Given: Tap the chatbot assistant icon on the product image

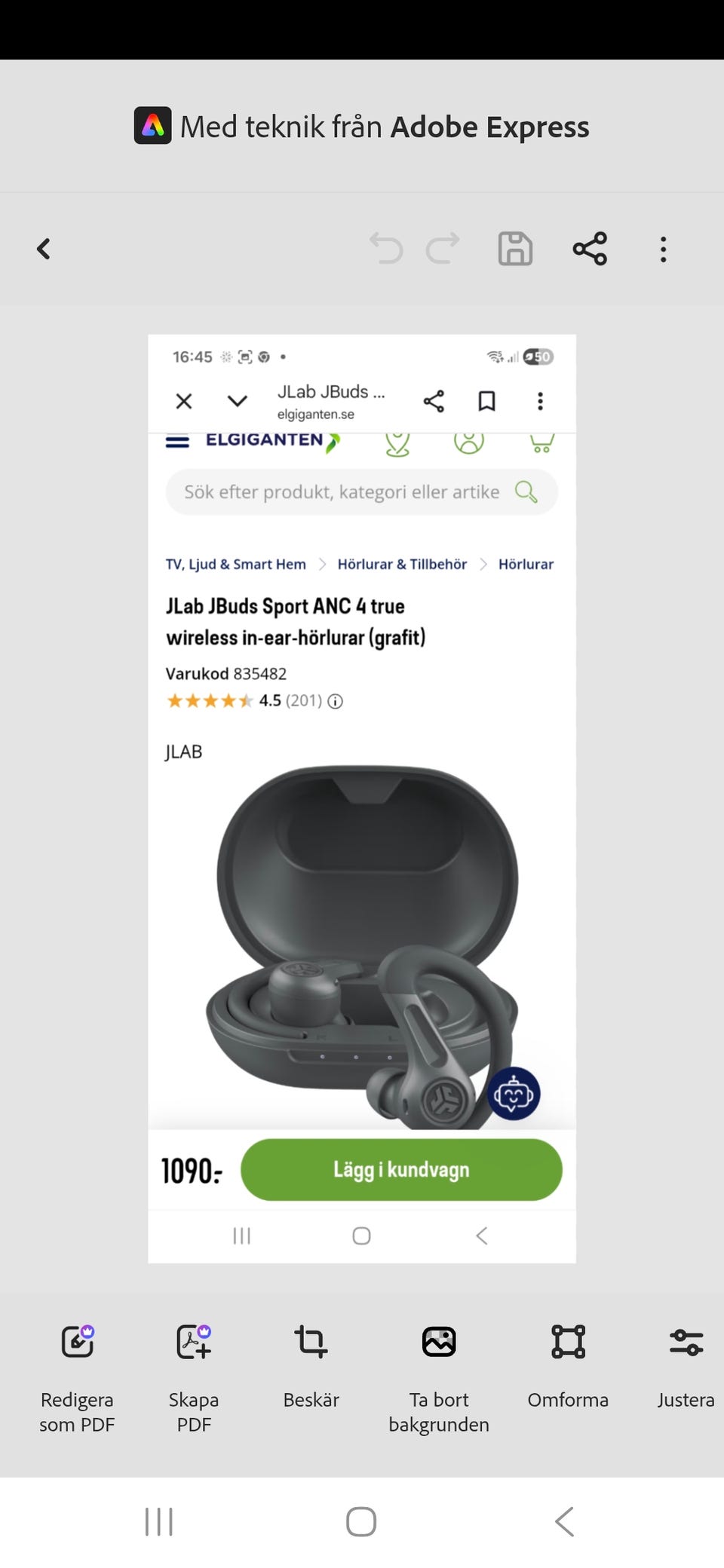Looking at the screenshot, I should [514, 1094].
